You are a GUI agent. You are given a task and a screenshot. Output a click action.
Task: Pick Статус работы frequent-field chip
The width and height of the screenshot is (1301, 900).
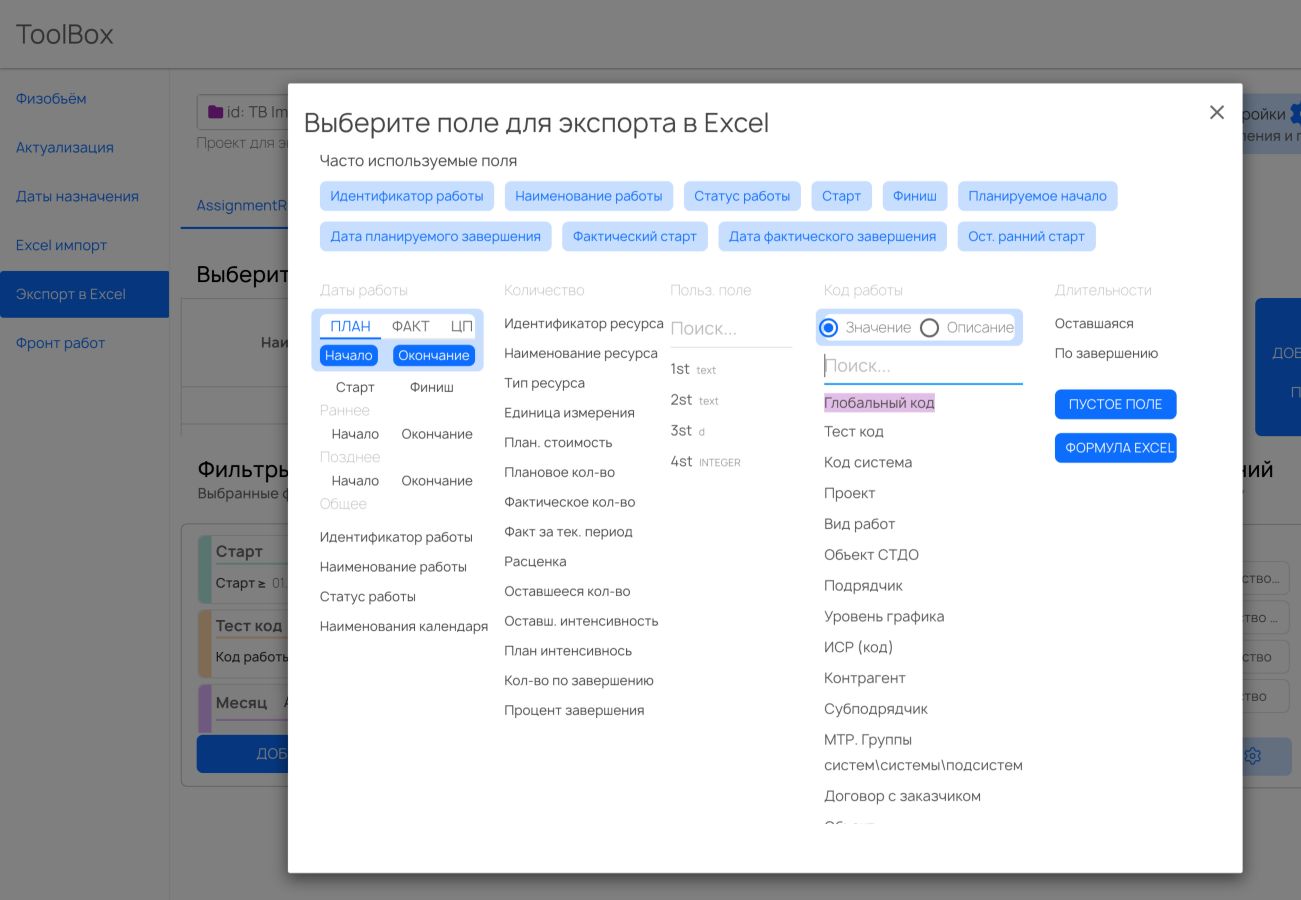(742, 196)
